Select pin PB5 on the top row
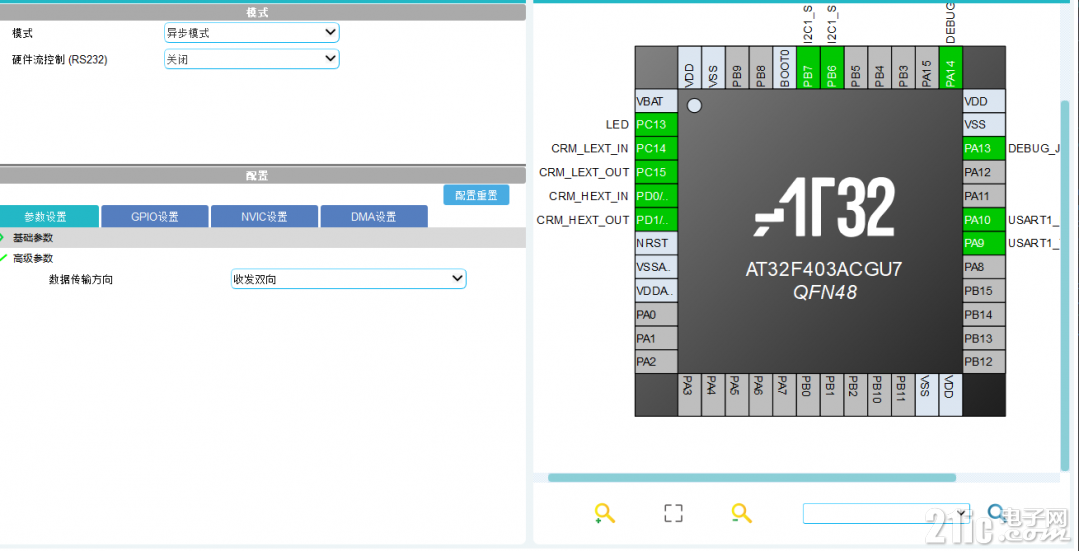This screenshot has width=1079, height=551. 855,67
